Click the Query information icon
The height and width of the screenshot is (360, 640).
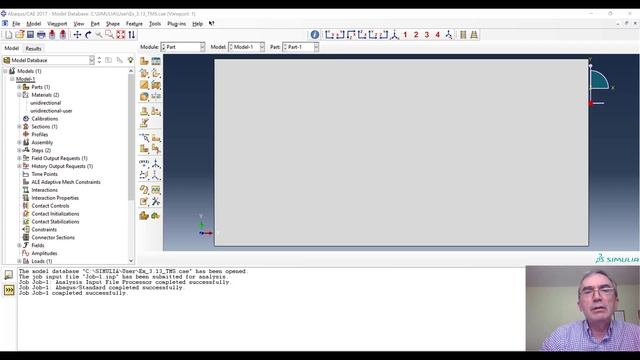(x=315, y=35)
